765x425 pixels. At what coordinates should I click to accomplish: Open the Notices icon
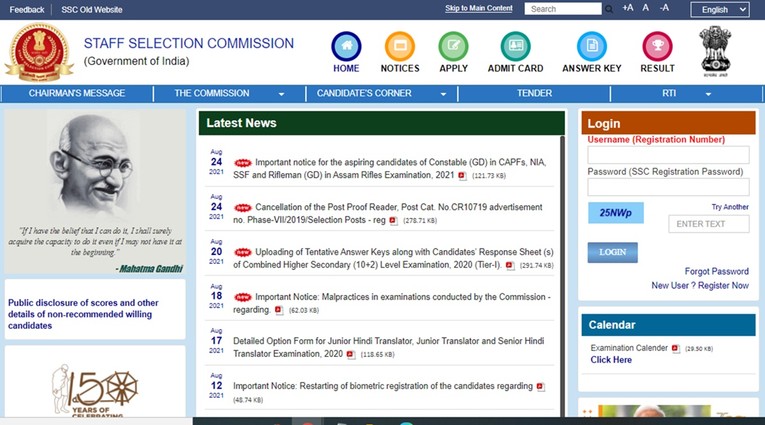[x=400, y=46]
